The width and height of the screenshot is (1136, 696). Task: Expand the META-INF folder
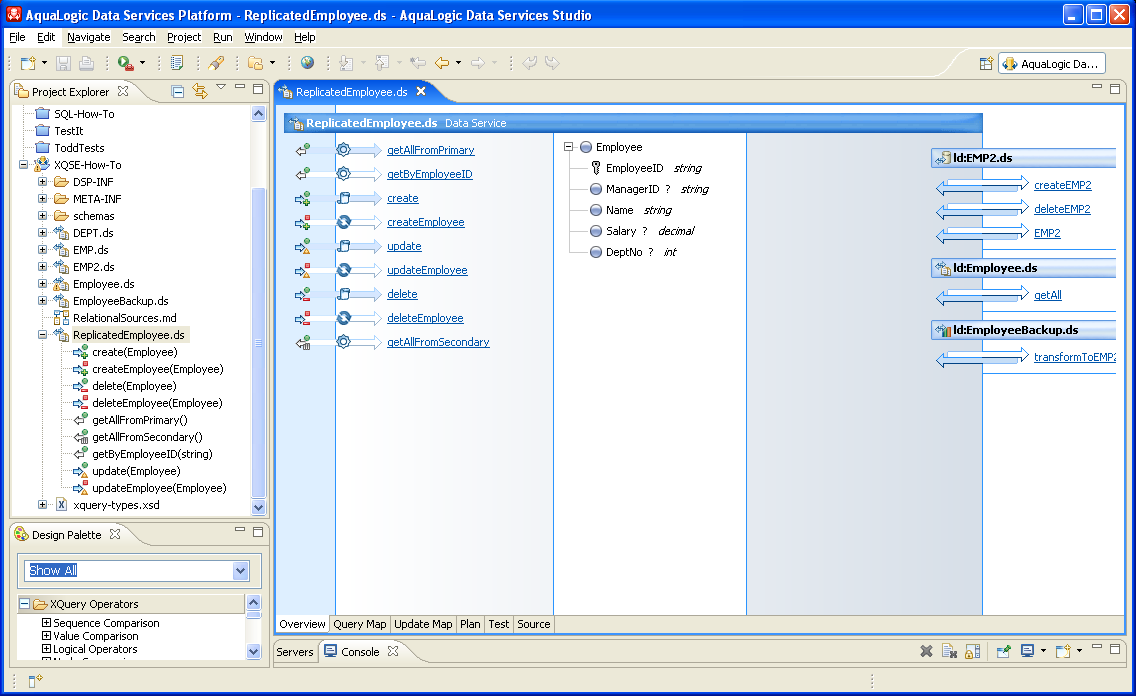(42, 198)
